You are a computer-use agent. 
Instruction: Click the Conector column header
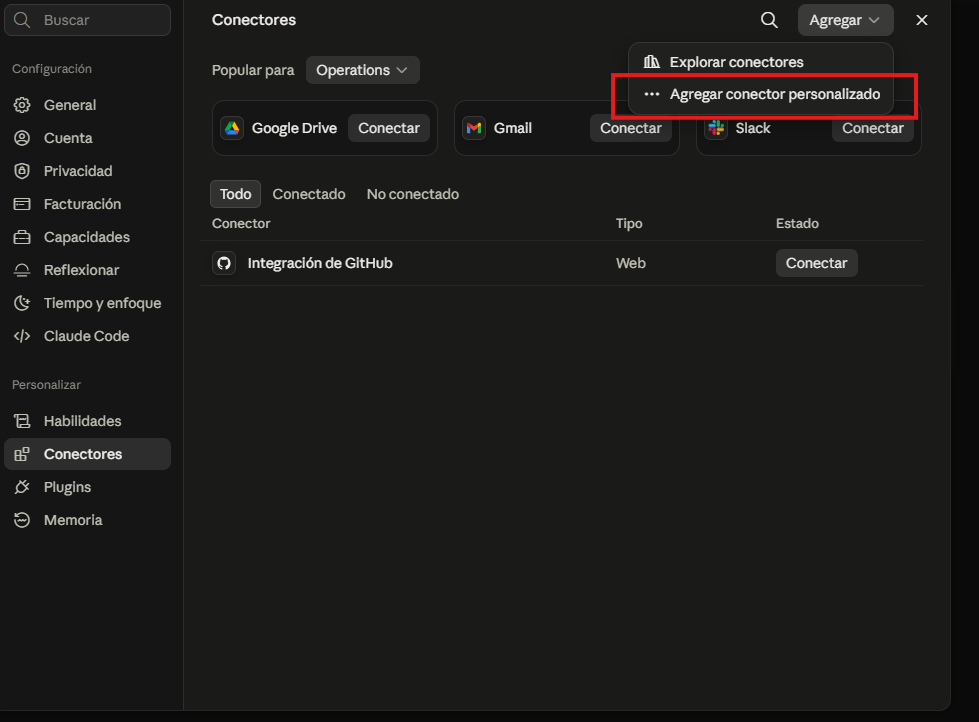pos(241,224)
